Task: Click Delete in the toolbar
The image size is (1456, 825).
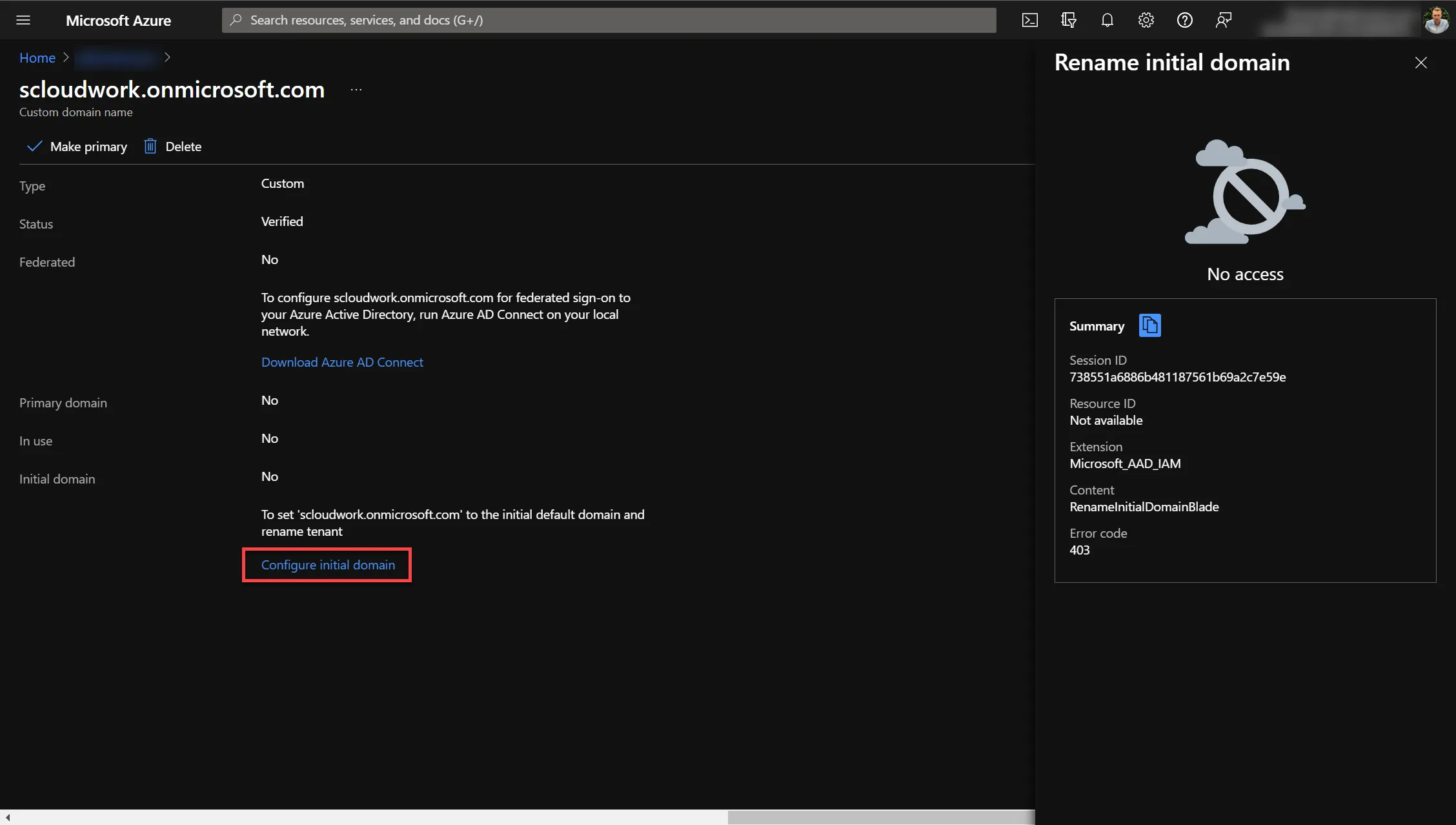Action: click(172, 147)
